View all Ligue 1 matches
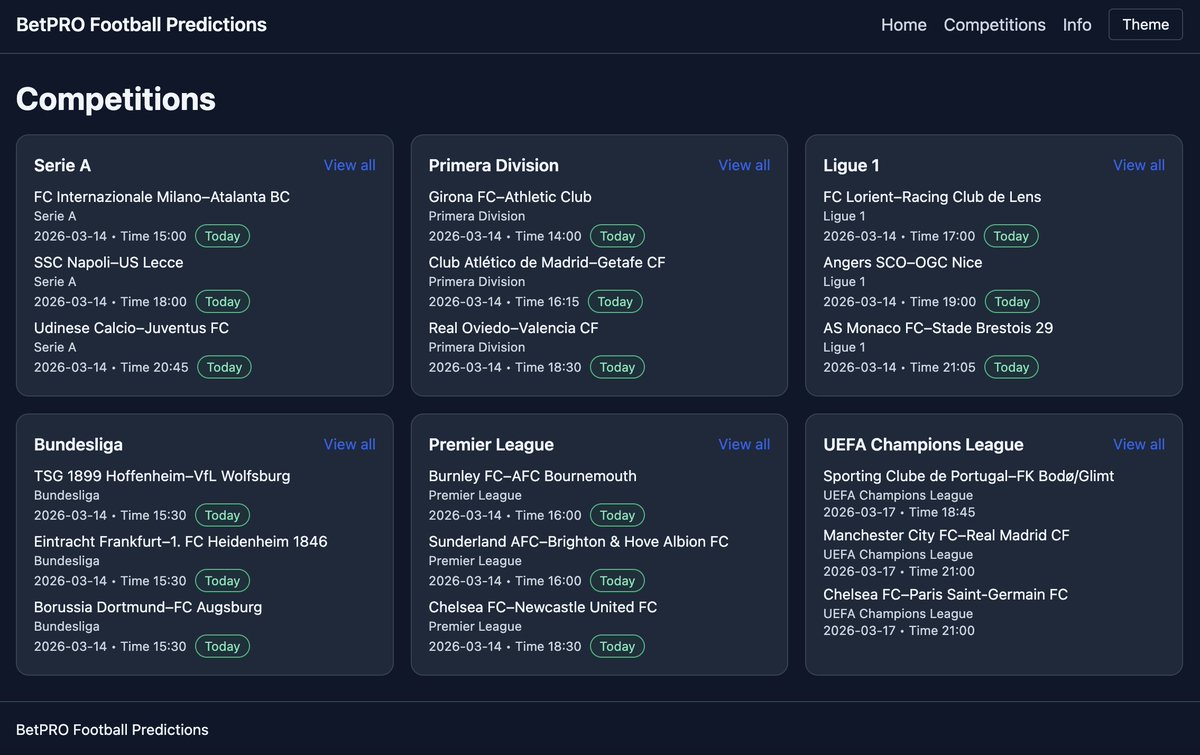Viewport: 1200px width, 755px height. point(1139,165)
